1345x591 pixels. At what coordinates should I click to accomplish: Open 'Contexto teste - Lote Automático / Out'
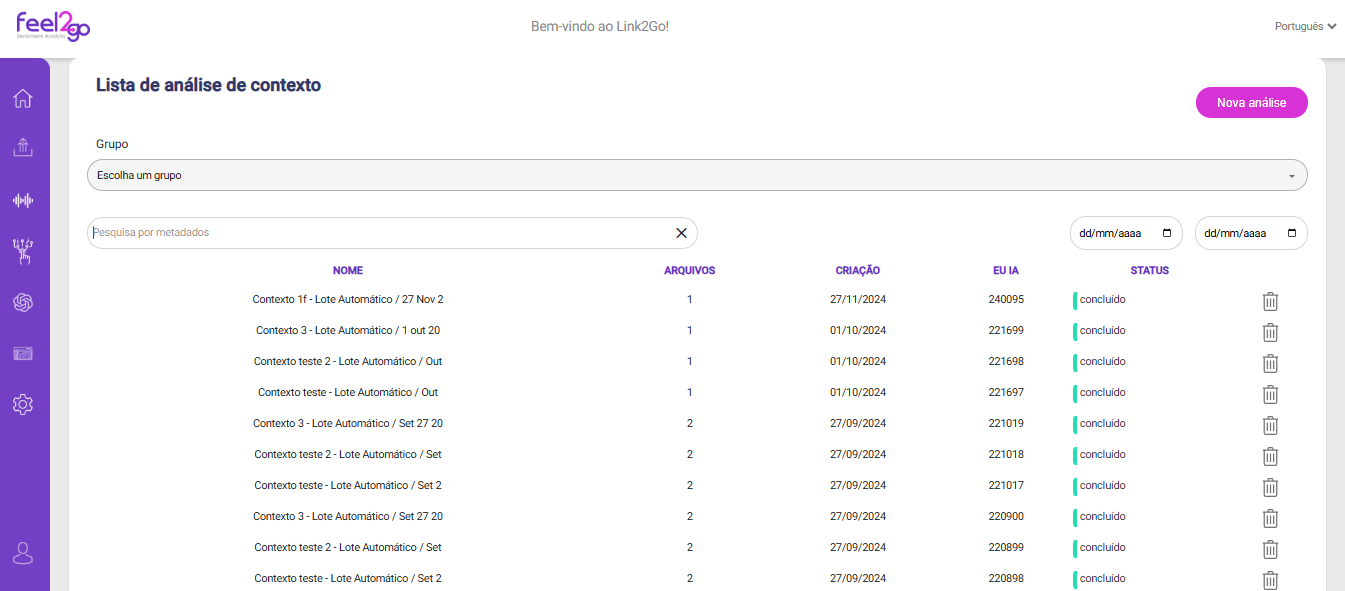coord(348,392)
